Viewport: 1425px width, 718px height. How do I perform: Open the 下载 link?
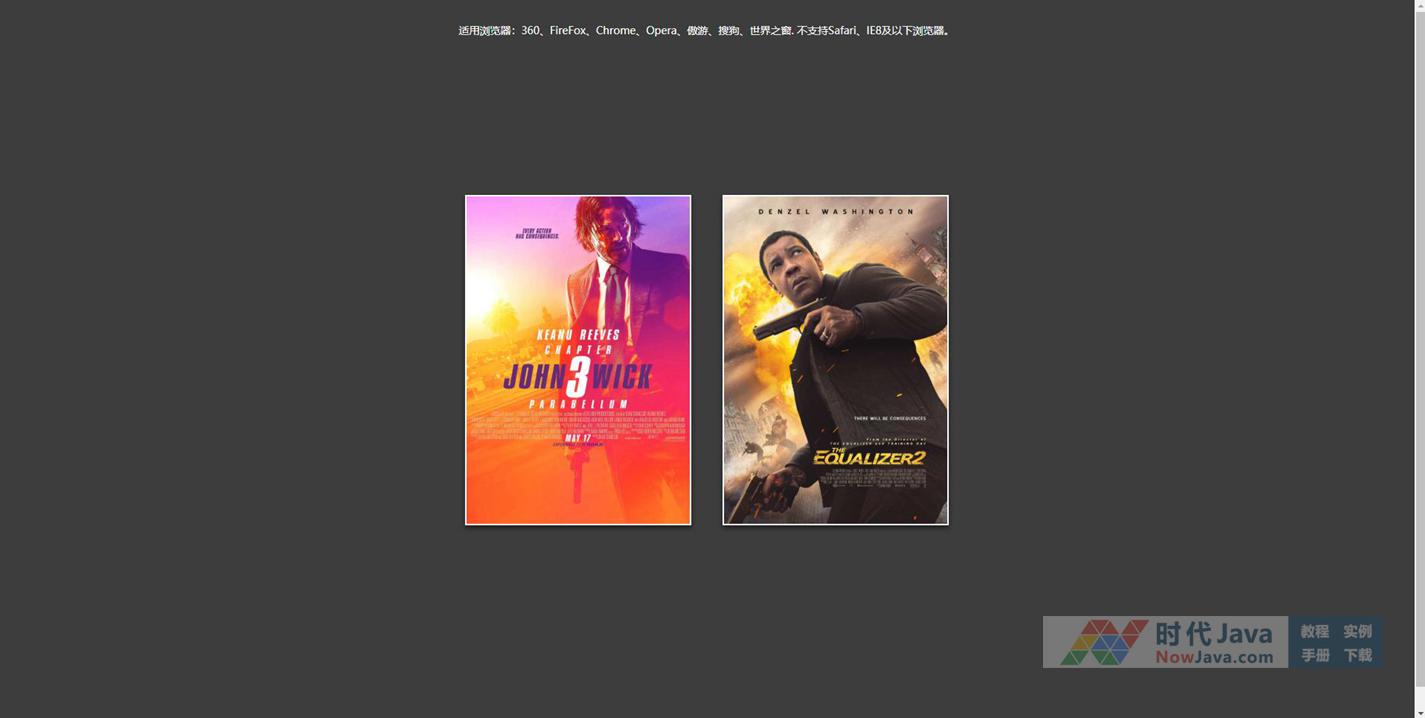pos(1357,655)
